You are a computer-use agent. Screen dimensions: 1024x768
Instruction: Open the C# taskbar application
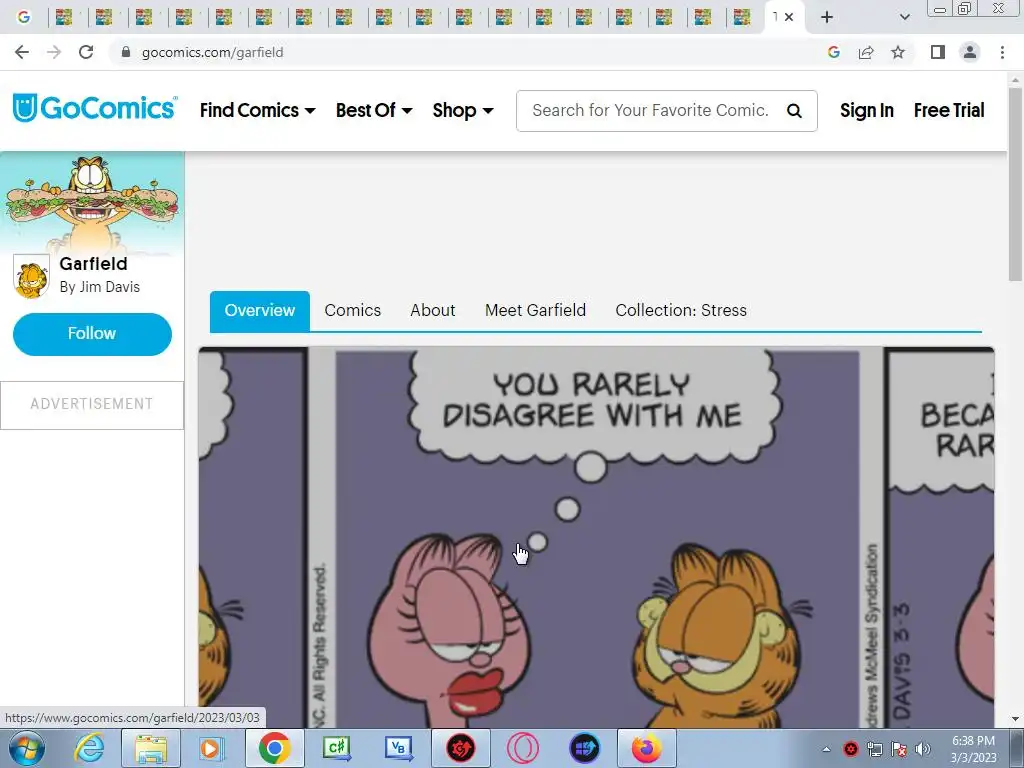point(336,748)
